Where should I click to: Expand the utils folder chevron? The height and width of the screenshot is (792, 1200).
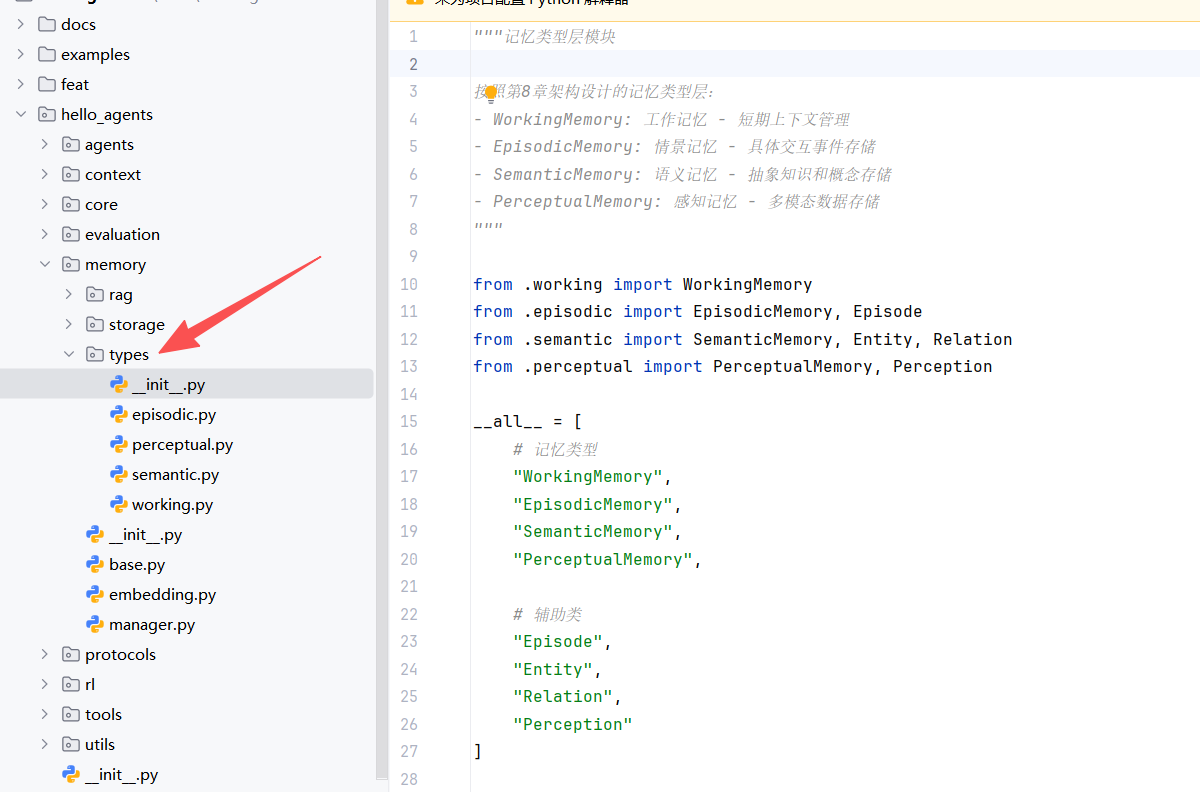click(x=45, y=744)
